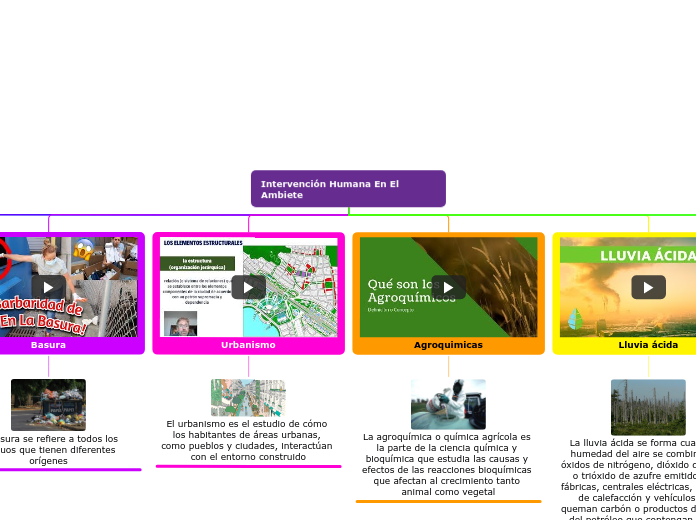The image size is (696, 520).
Task: Open the worker pouring chemicals image
Action: click(x=448, y=404)
